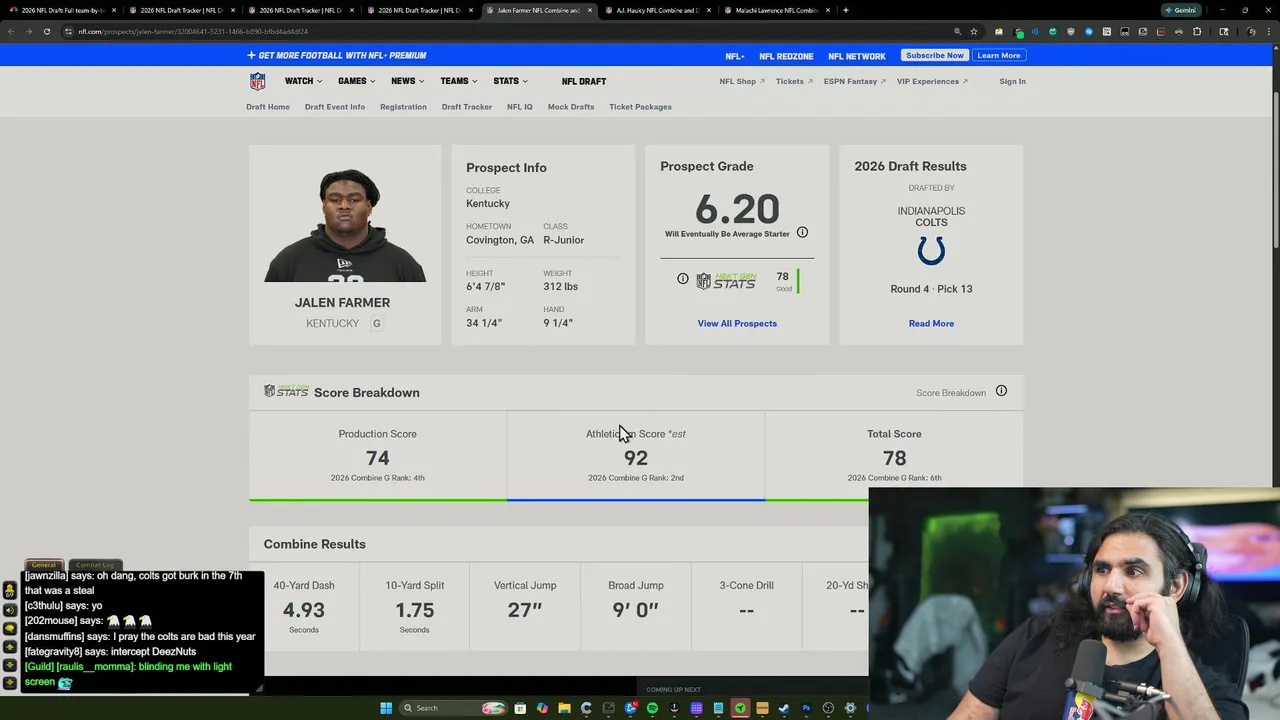This screenshot has width=1280, height=720.
Task: Expand the STATS dropdown menu
Action: [x=511, y=81]
